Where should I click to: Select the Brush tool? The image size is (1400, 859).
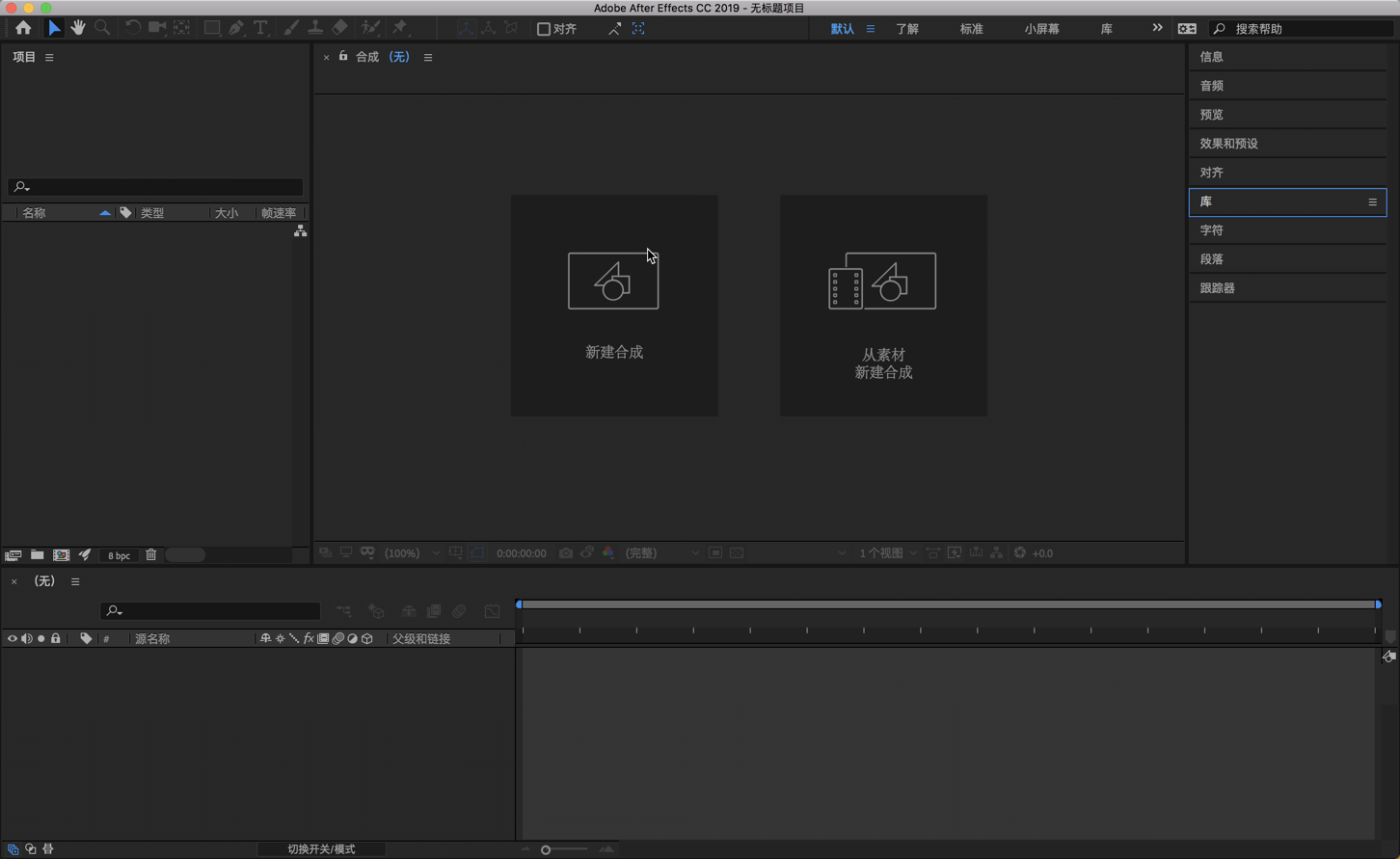pos(291,28)
